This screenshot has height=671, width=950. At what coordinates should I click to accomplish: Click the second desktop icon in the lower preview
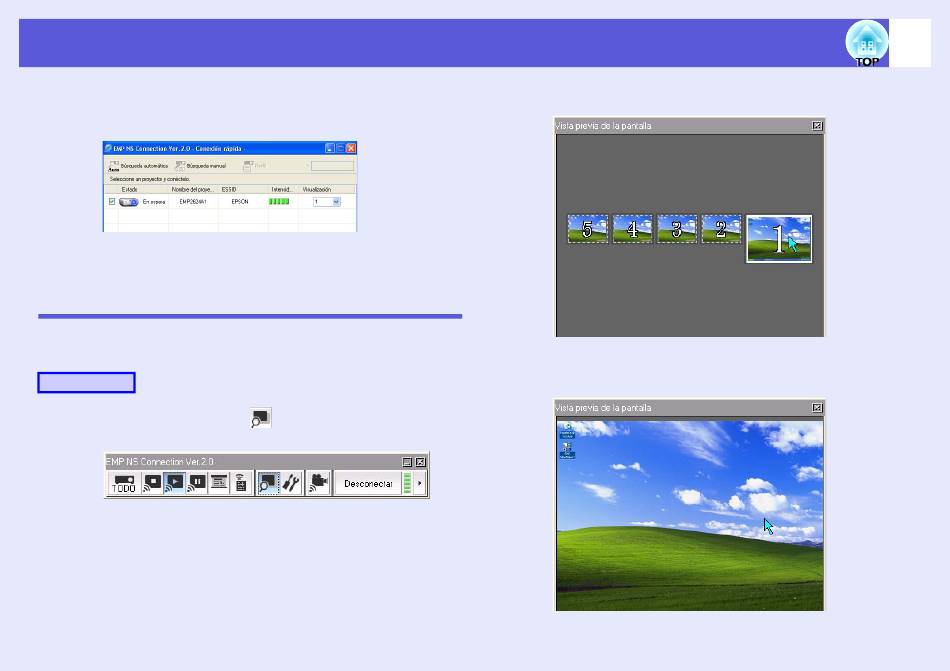(x=567, y=450)
